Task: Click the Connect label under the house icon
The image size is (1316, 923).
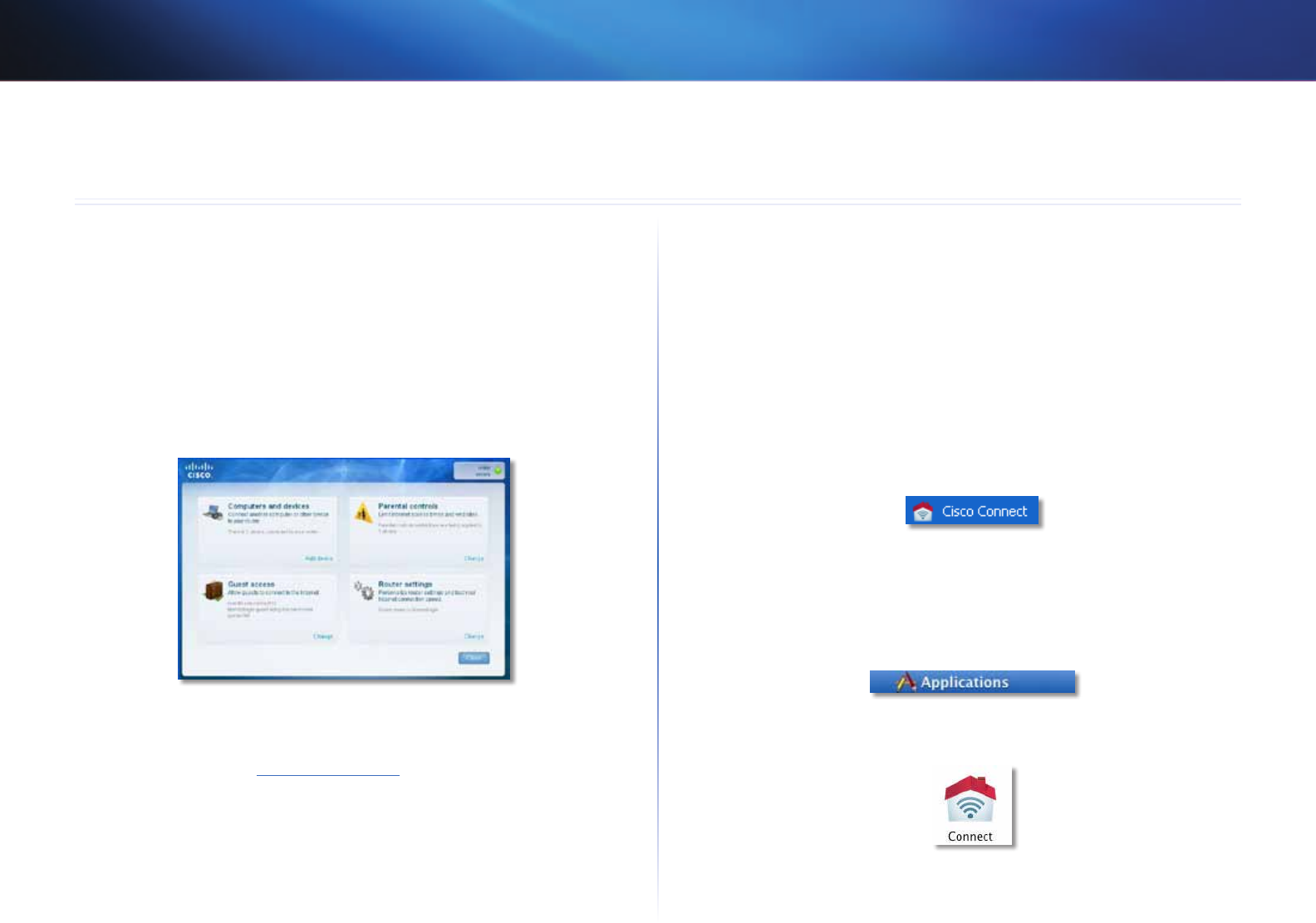Action: tap(970, 837)
